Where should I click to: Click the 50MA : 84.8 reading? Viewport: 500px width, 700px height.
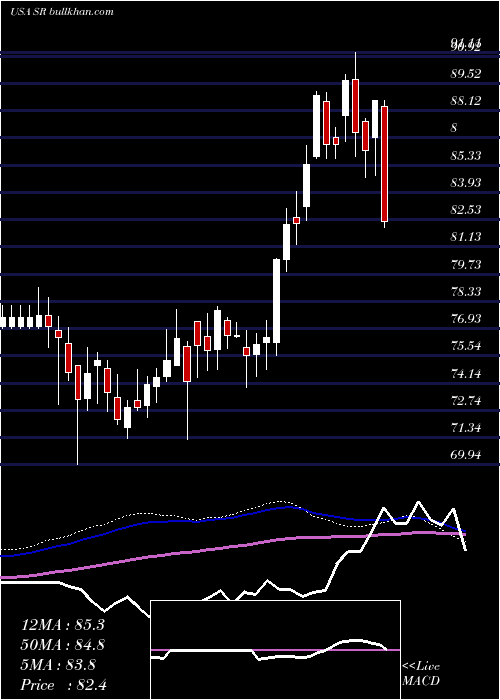(x=62, y=645)
